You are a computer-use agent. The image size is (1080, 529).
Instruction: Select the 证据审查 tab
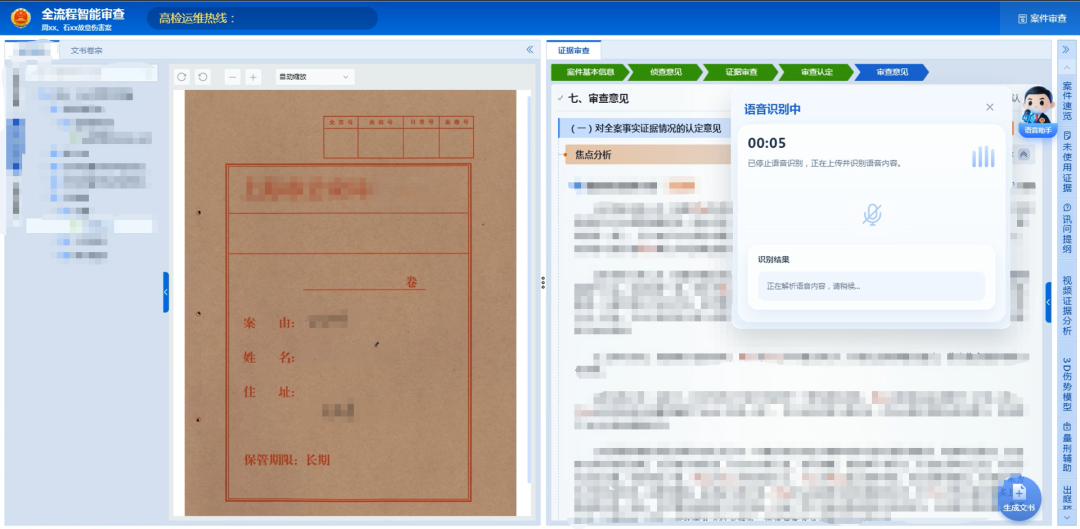(x=574, y=50)
